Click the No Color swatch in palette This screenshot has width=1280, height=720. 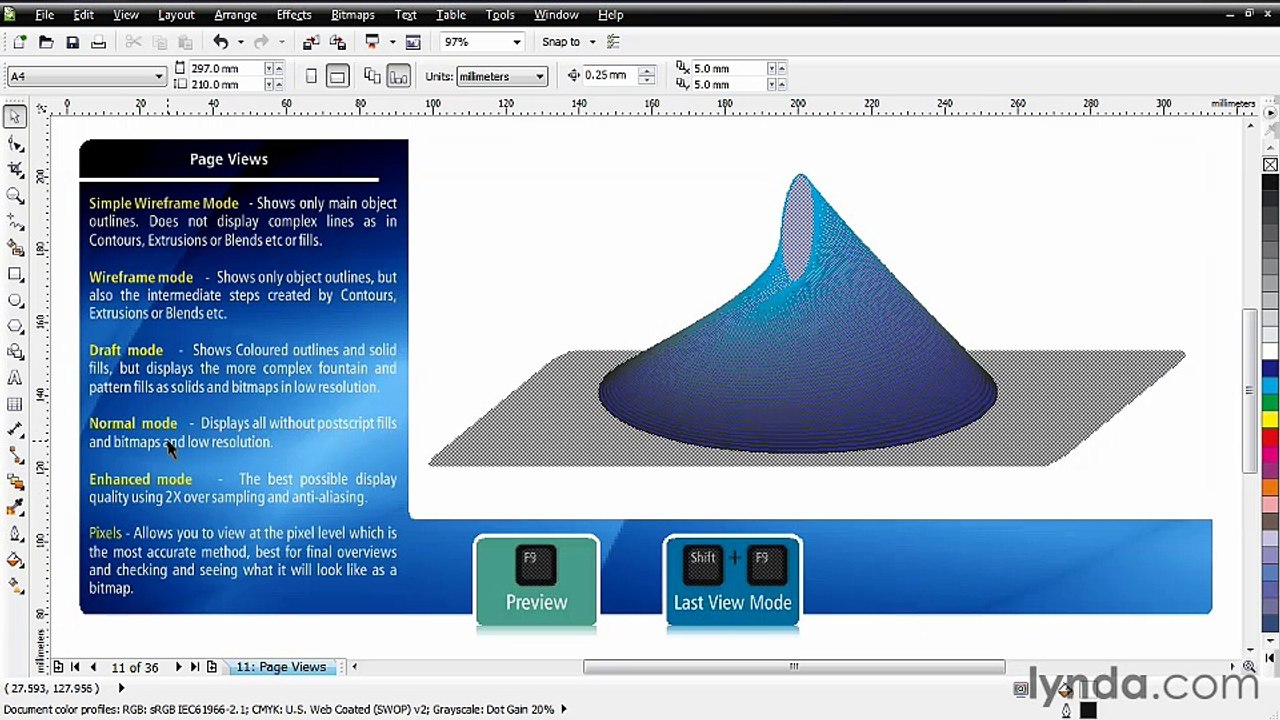(x=1270, y=164)
